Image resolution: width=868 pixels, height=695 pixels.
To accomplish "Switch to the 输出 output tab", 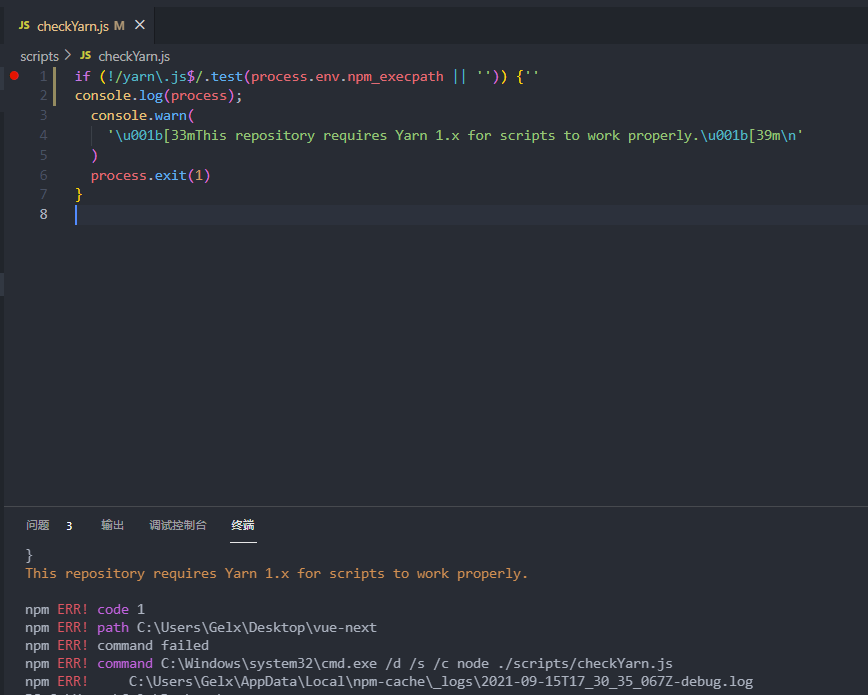I will (x=112, y=525).
